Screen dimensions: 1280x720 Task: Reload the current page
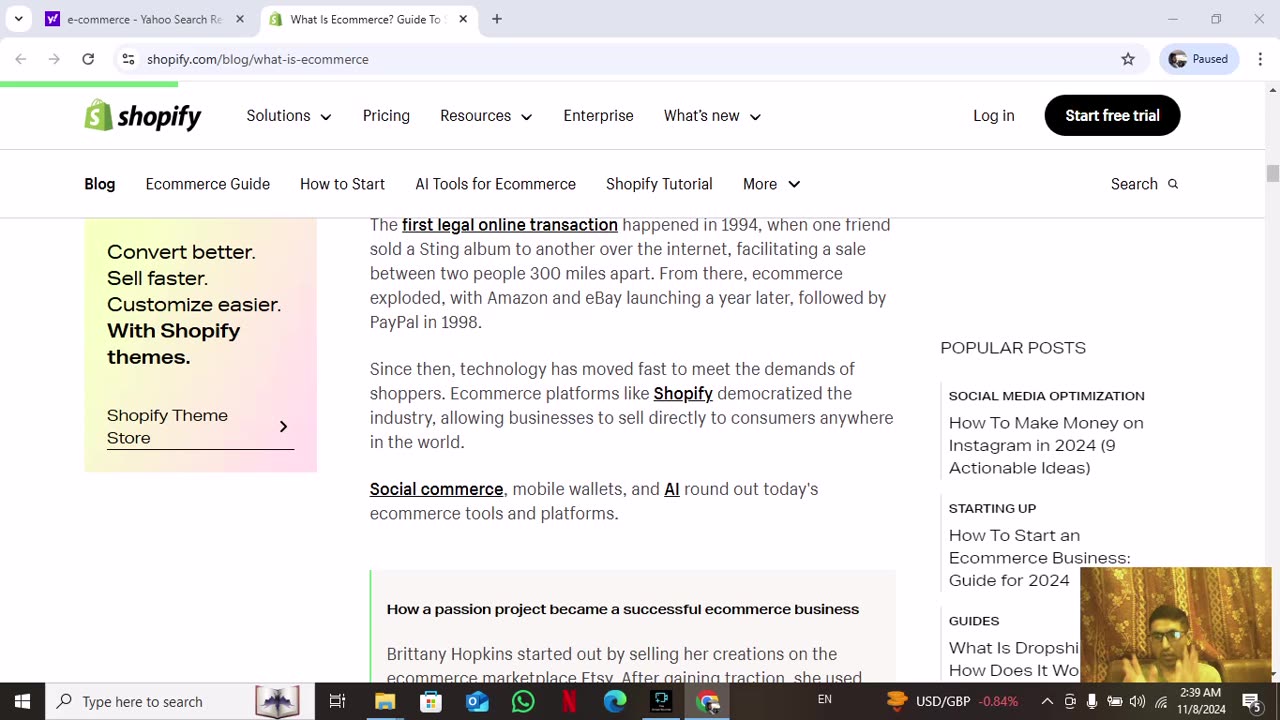click(x=88, y=59)
